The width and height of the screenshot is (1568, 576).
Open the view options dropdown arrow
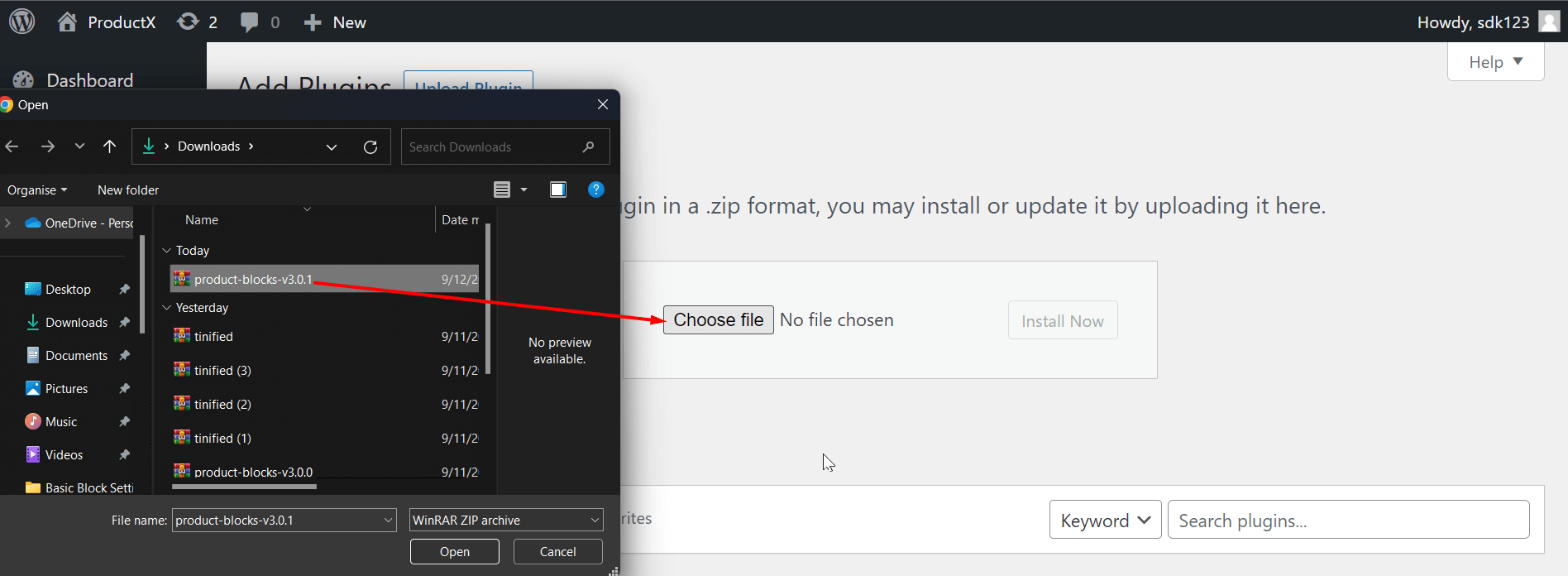click(523, 190)
